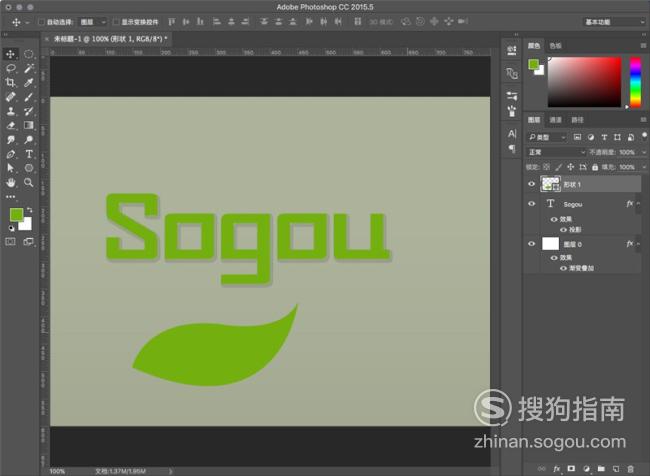This screenshot has height=476, width=650.
Task: Select the Zoom magnifier tool
Action: coord(29,182)
